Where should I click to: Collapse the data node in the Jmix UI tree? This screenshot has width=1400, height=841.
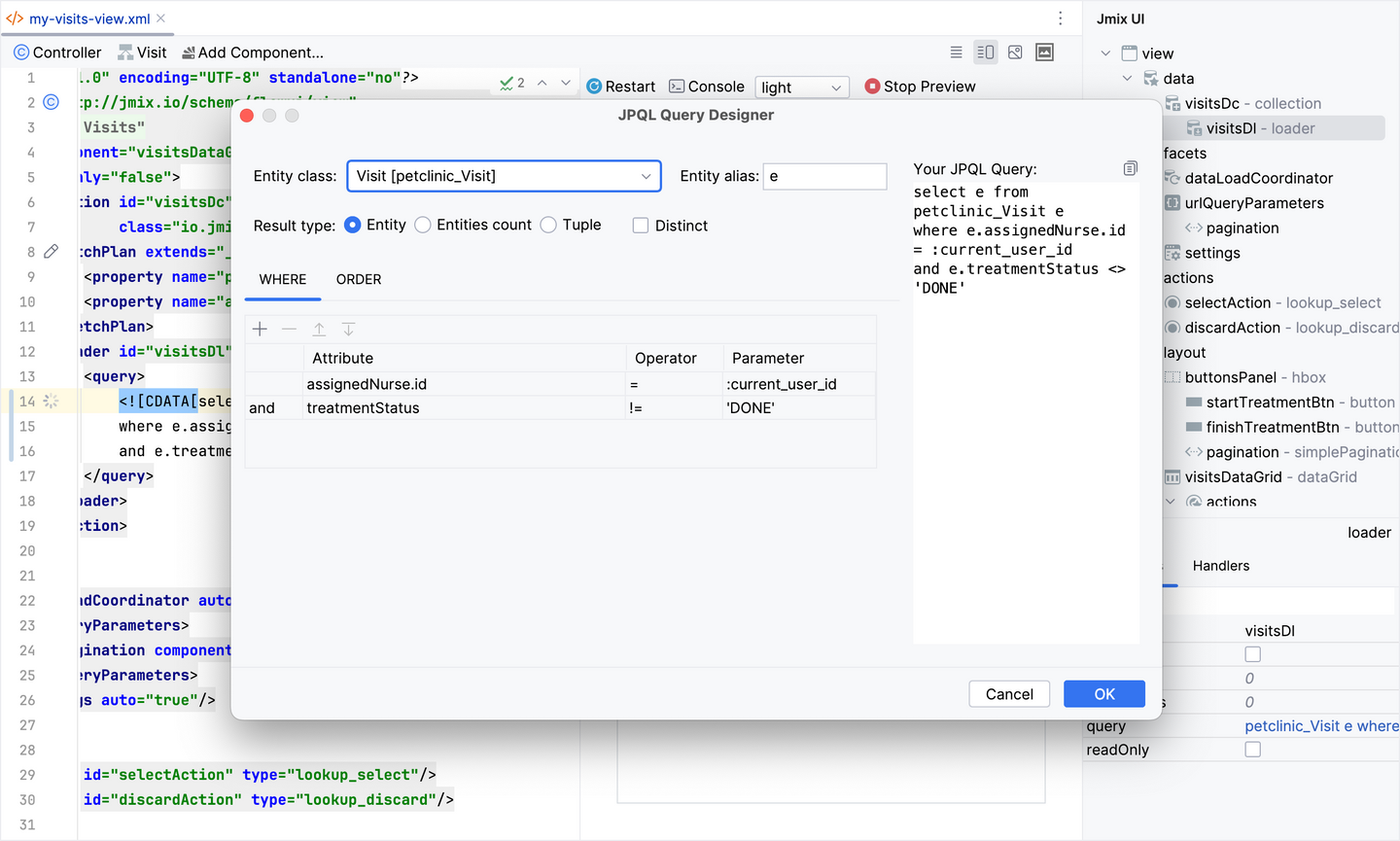point(1127,79)
